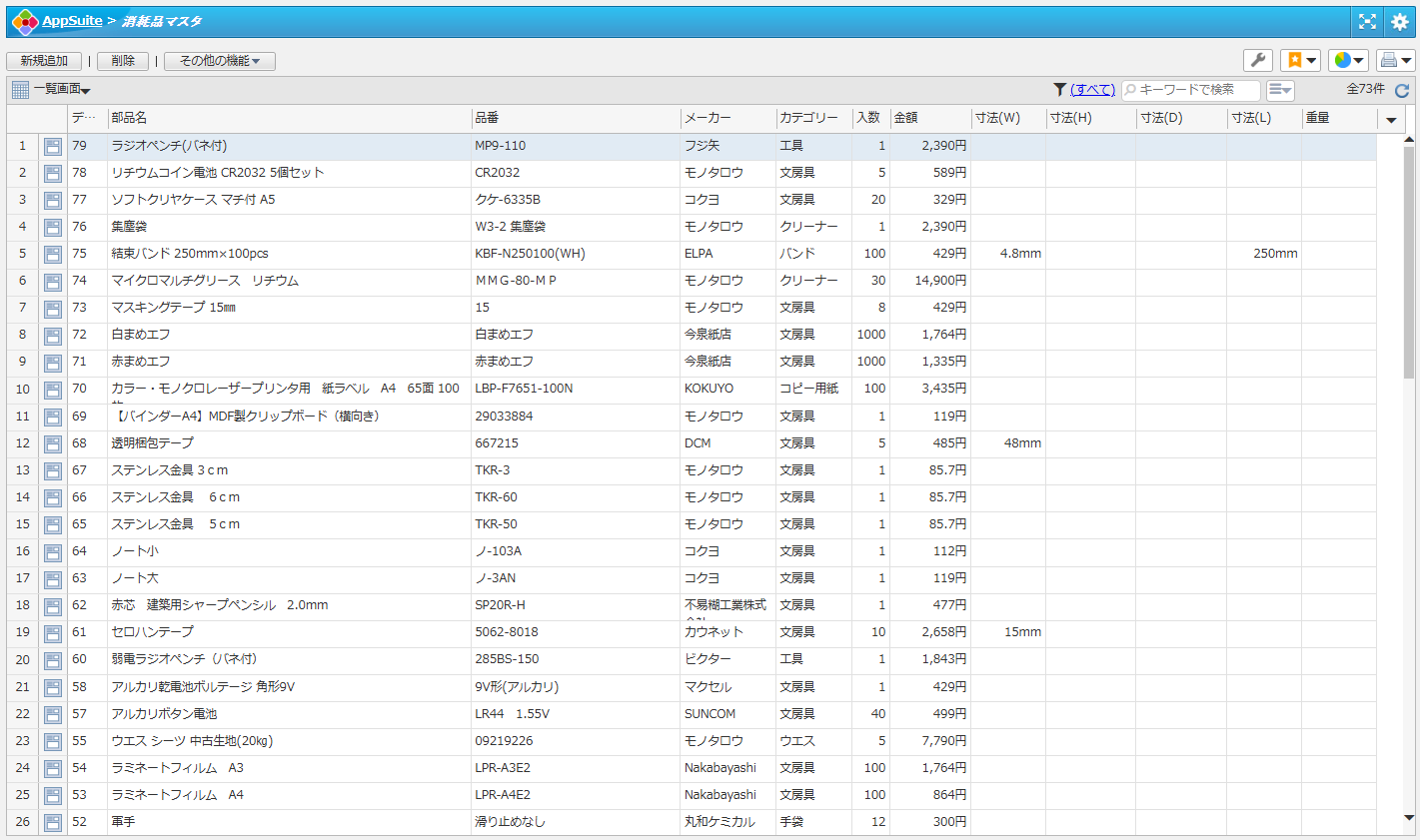Open the printer dropdown menu
The width and height of the screenshot is (1420, 840).
point(1395,61)
